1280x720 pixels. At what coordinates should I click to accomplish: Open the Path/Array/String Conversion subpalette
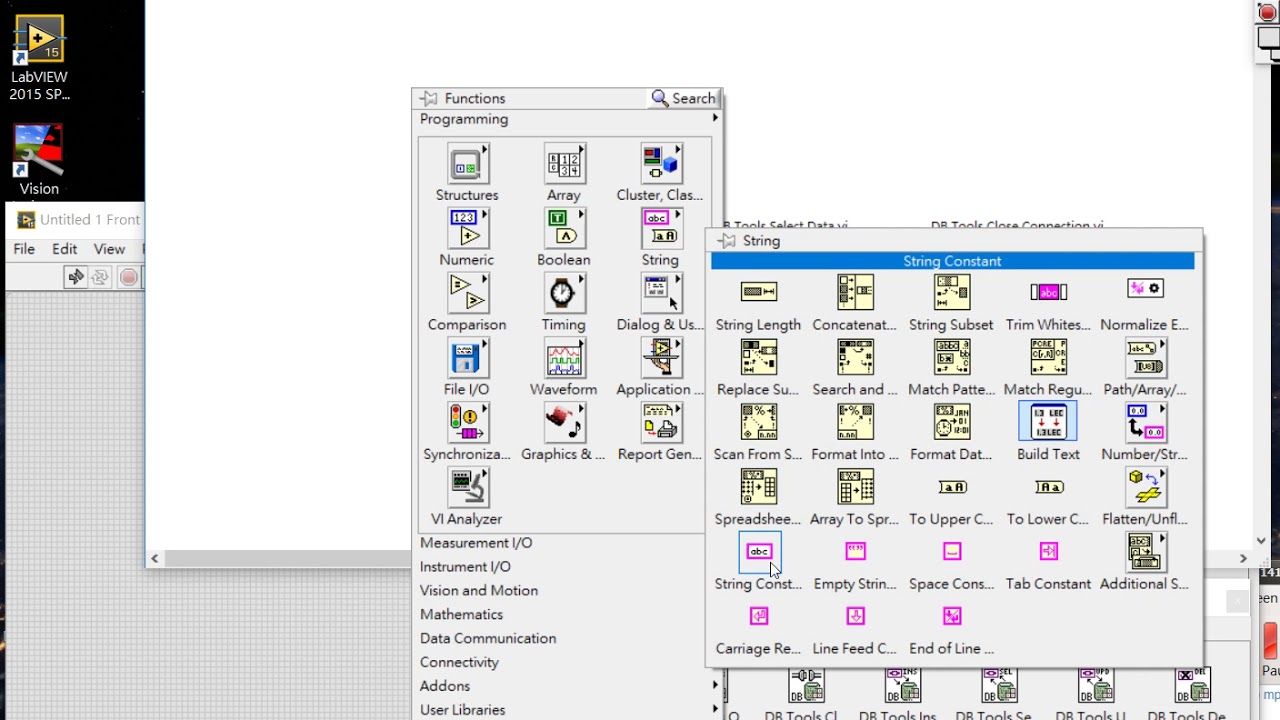coord(1145,357)
